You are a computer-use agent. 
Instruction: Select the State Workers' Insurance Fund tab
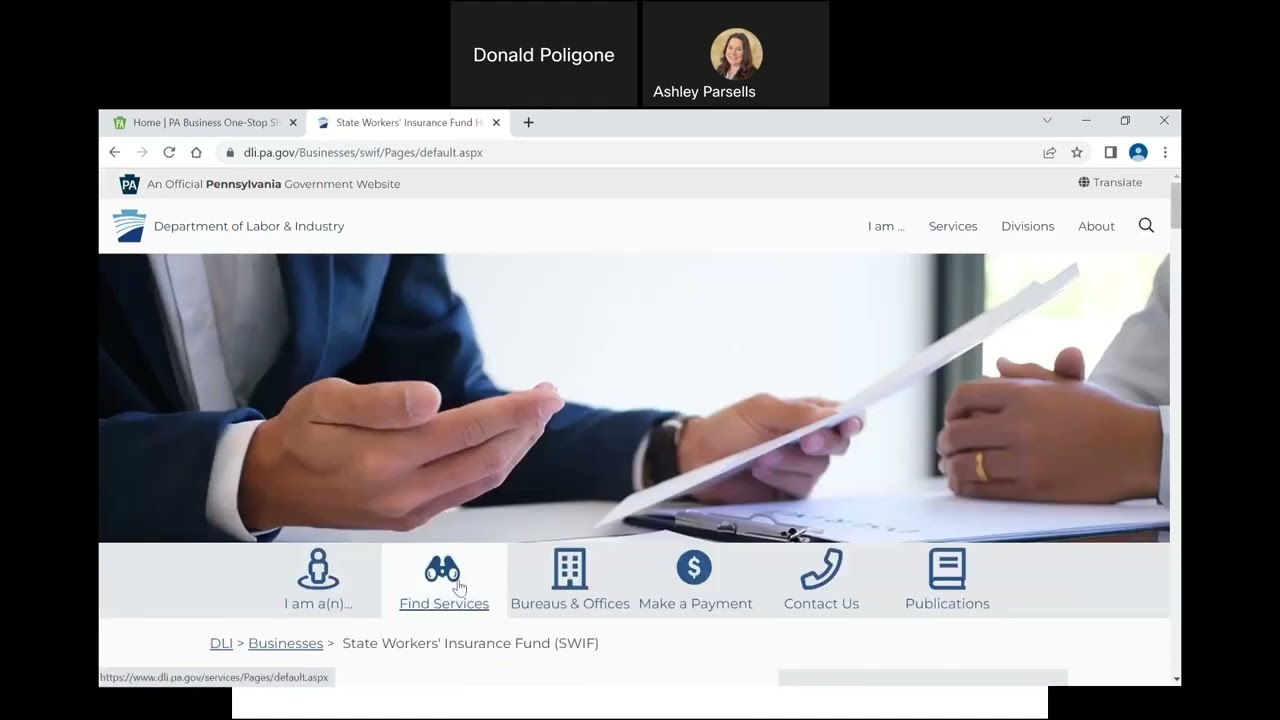tap(408, 122)
